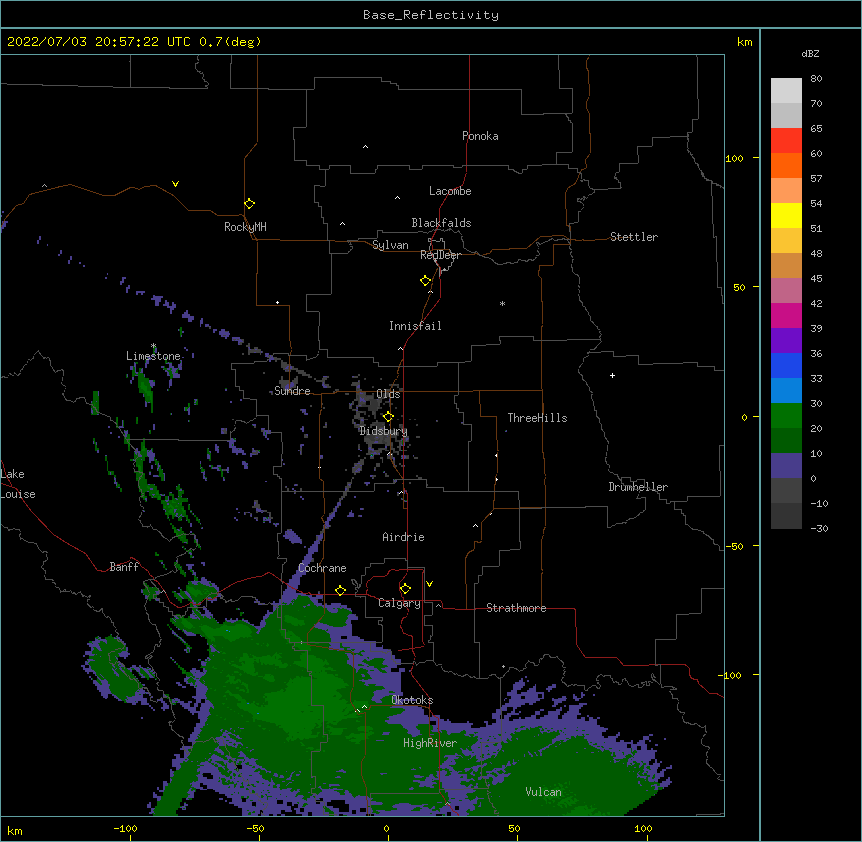
Task: Click the Okotoks label
Action: 412,700
